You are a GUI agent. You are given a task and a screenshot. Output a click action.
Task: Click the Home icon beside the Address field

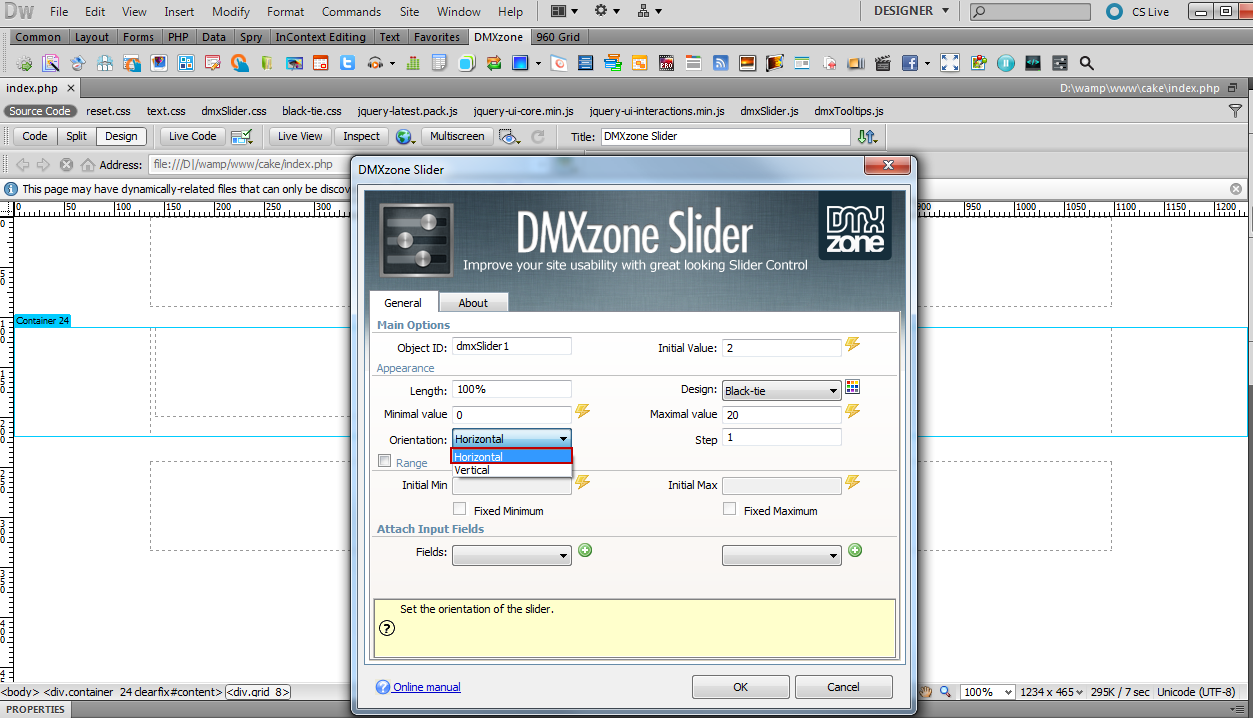point(88,165)
